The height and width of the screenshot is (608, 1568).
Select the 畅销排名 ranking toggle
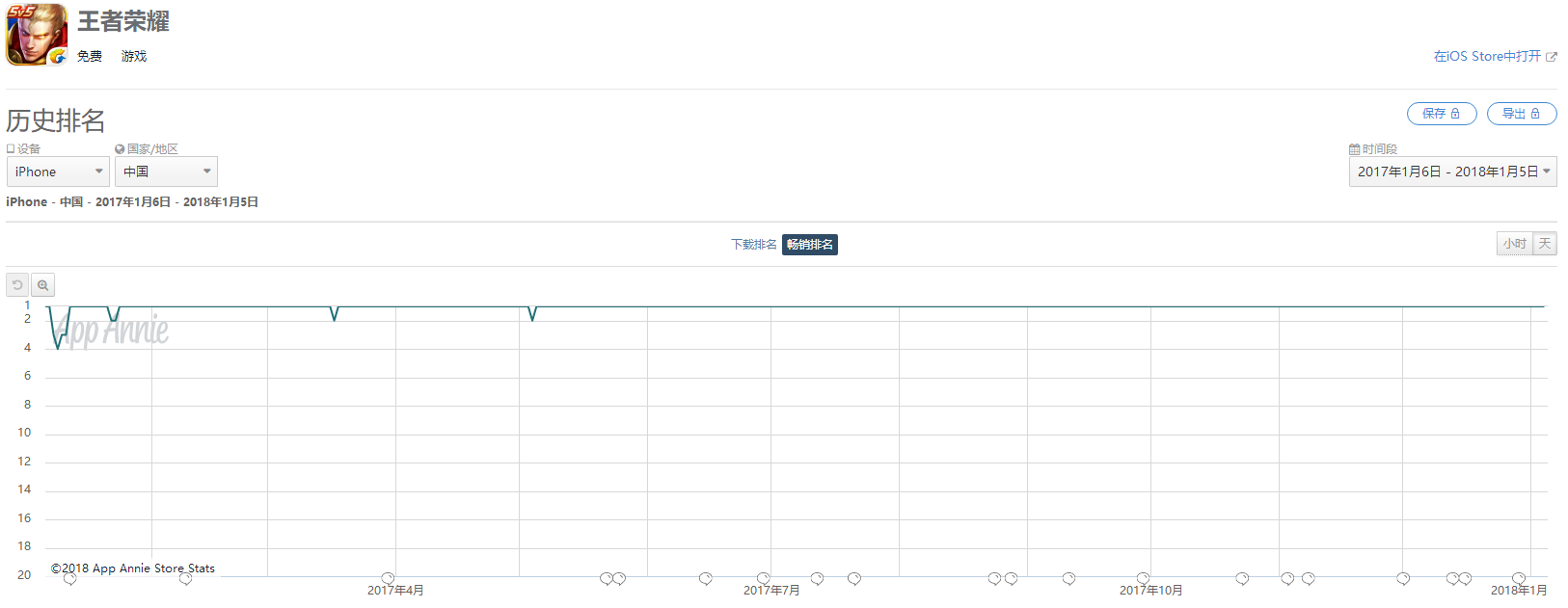pos(809,245)
